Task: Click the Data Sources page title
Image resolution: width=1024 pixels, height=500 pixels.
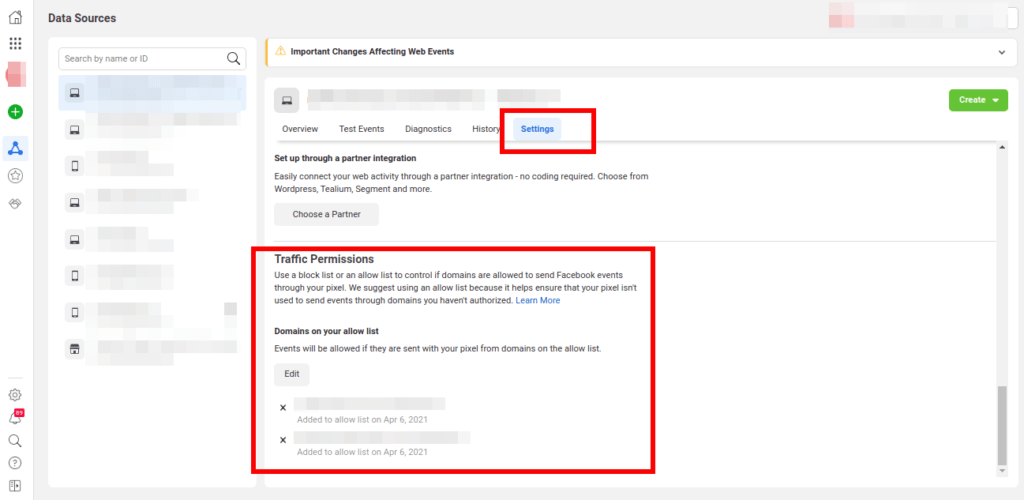Action: point(82,18)
